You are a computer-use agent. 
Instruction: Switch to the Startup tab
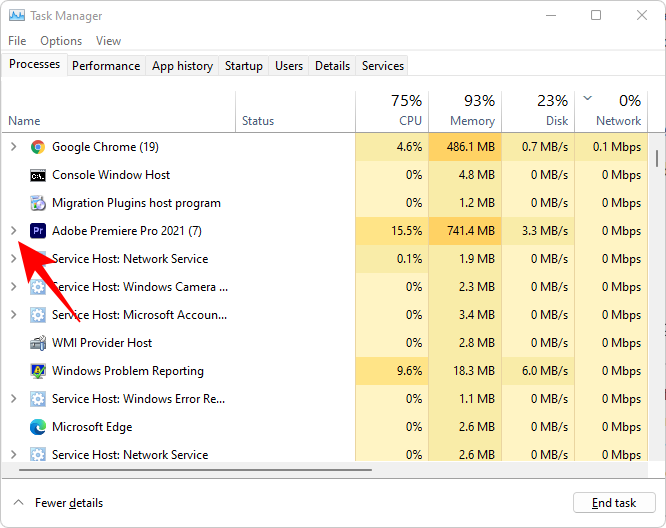click(244, 66)
